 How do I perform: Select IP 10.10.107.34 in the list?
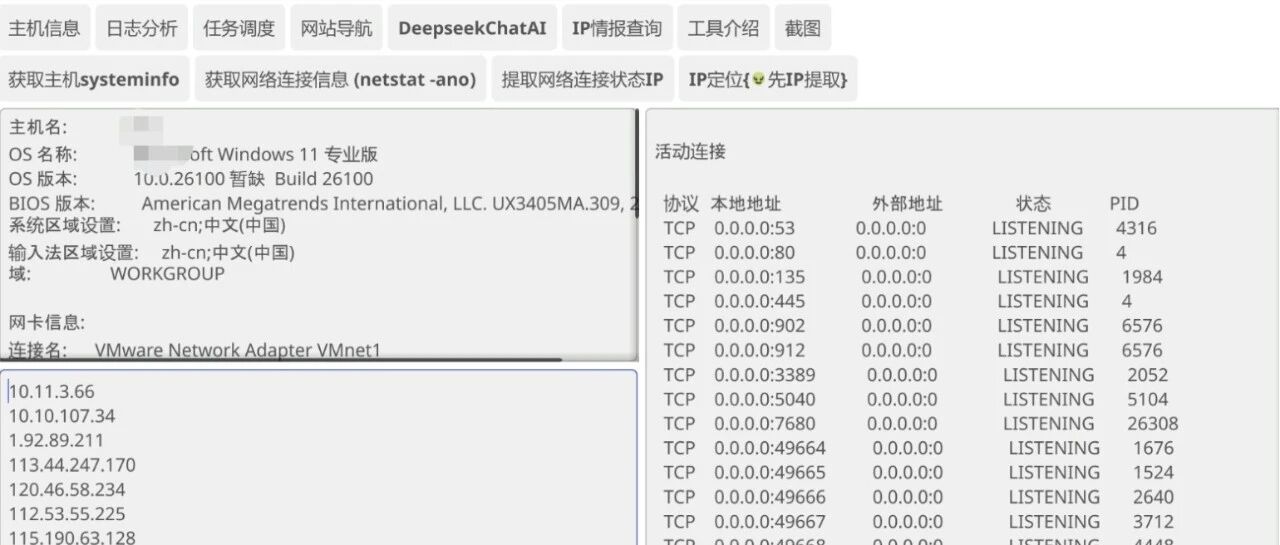62,416
